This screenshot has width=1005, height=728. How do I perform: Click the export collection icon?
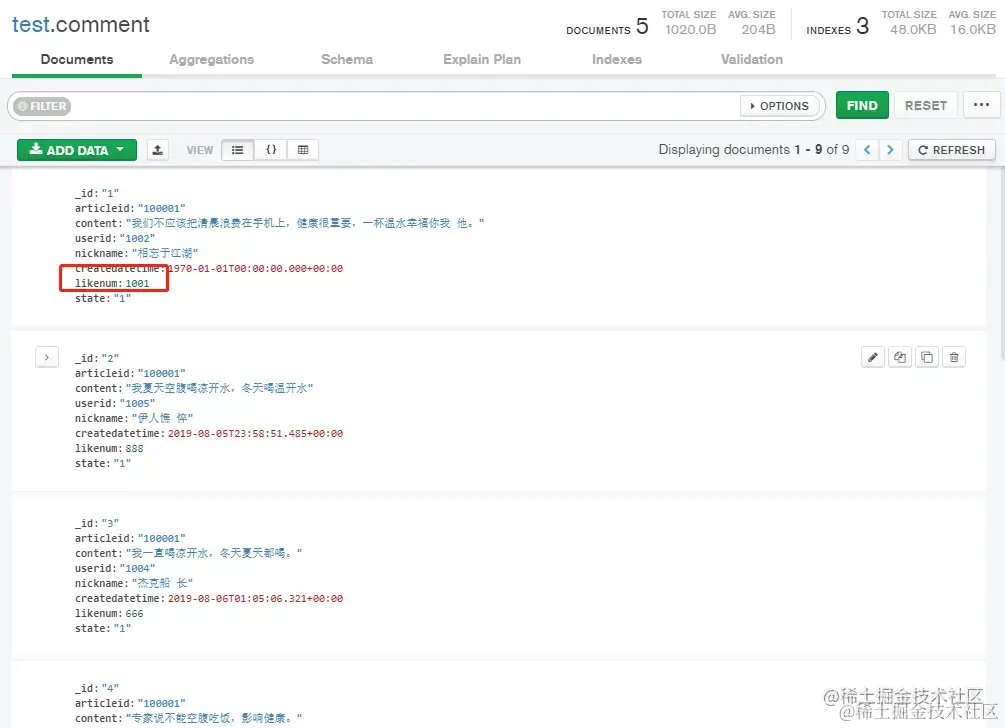coord(158,150)
